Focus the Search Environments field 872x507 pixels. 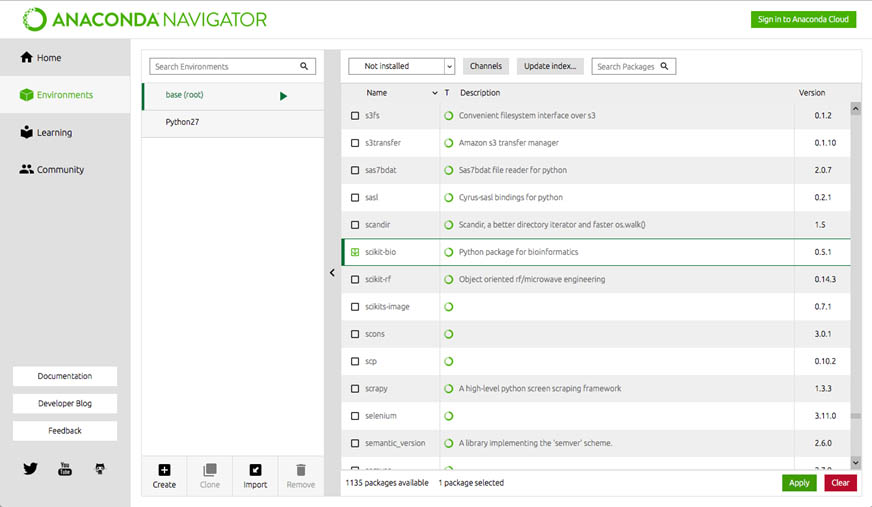click(232, 66)
